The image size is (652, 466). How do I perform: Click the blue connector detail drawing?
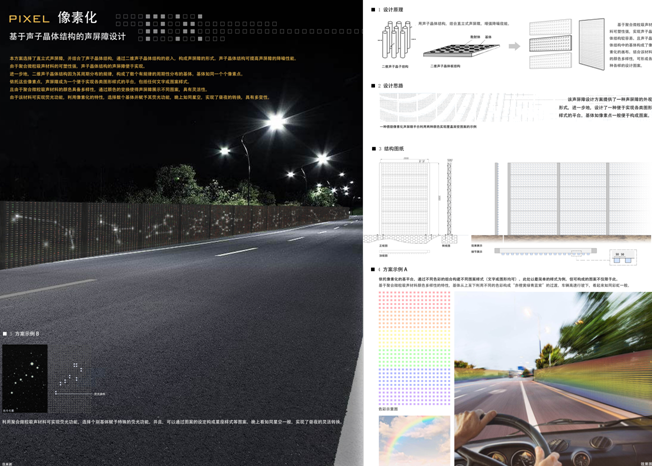623,257
